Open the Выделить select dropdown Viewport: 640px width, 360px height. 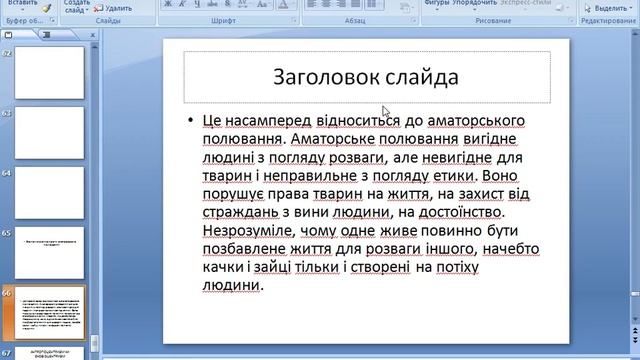point(608,8)
